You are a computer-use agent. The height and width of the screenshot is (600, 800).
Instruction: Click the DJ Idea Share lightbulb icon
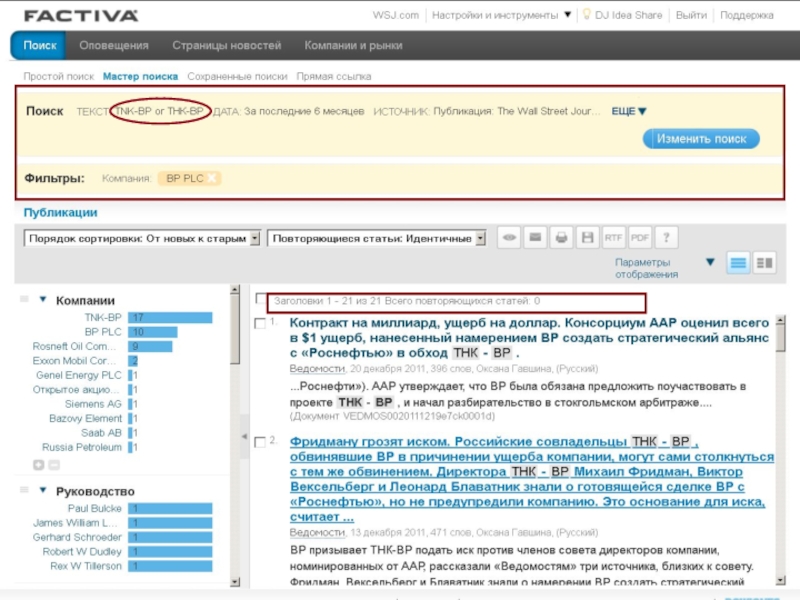pyautogui.click(x=586, y=15)
